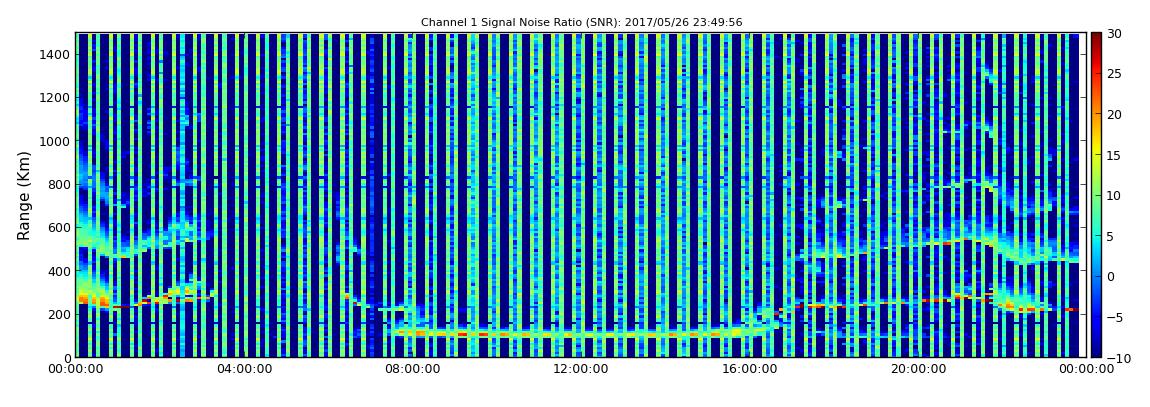This screenshot has height=407, width=1150.
Task: Click the 400 range tick label
Action: click(x=59, y=271)
